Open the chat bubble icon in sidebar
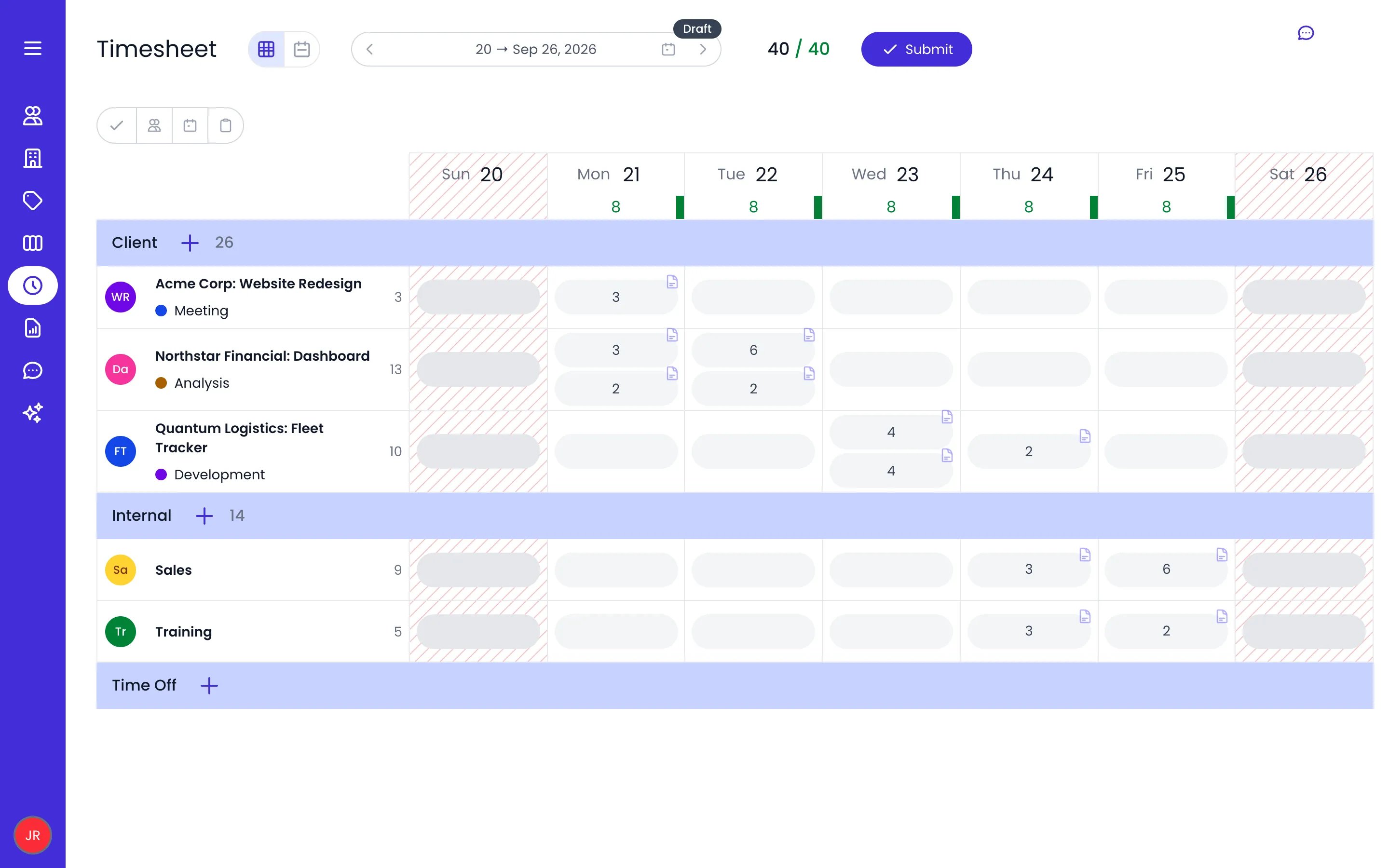1389x868 pixels. point(33,370)
